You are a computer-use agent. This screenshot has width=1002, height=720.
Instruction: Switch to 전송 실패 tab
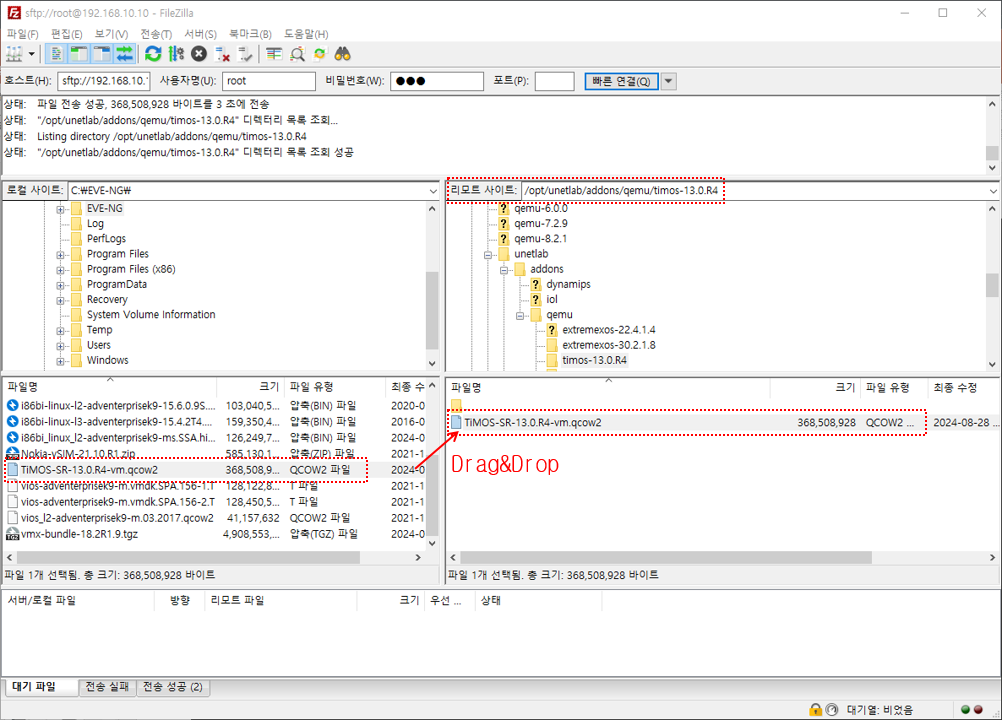click(x=107, y=687)
